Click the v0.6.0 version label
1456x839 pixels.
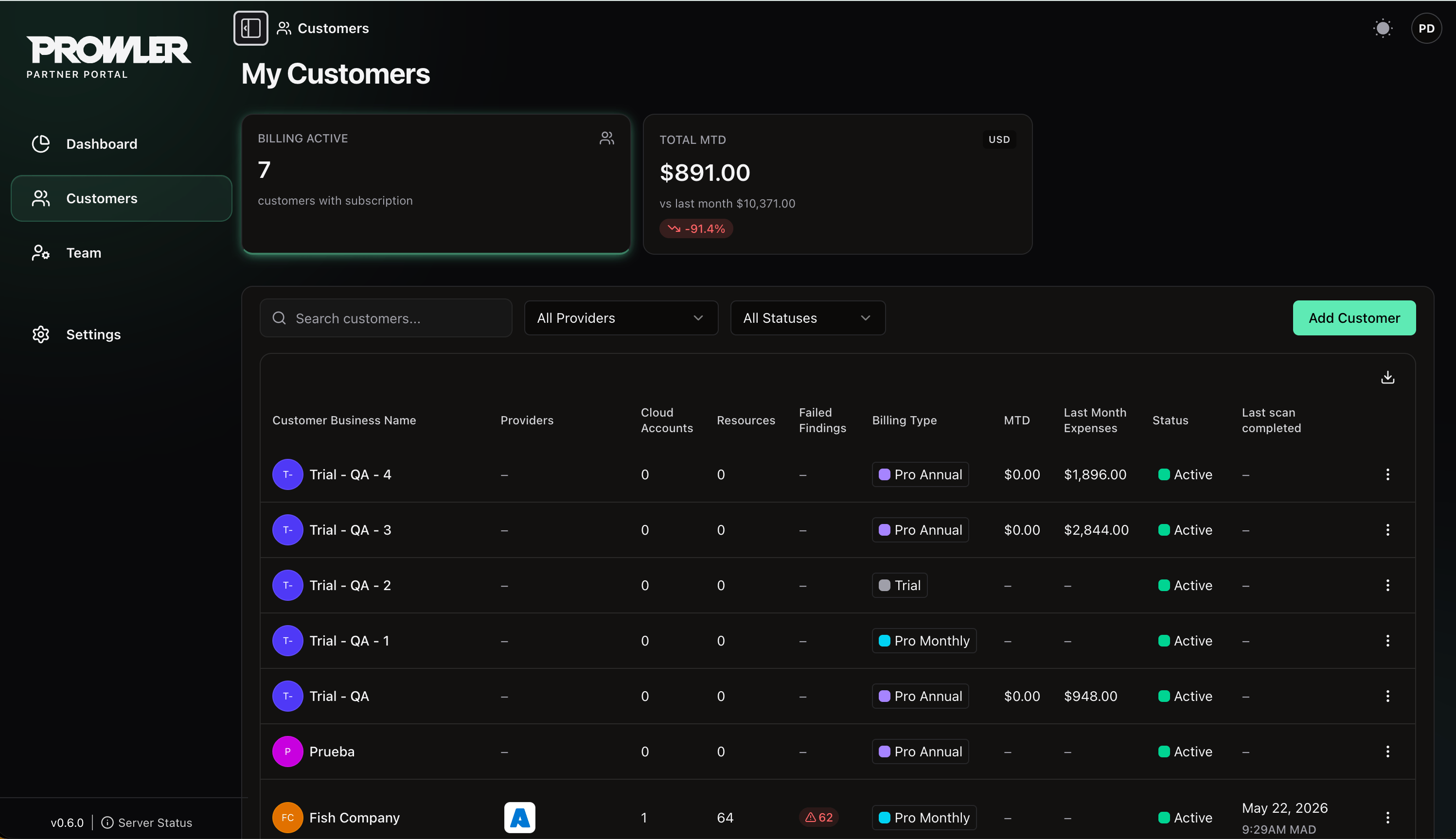pyautogui.click(x=67, y=822)
